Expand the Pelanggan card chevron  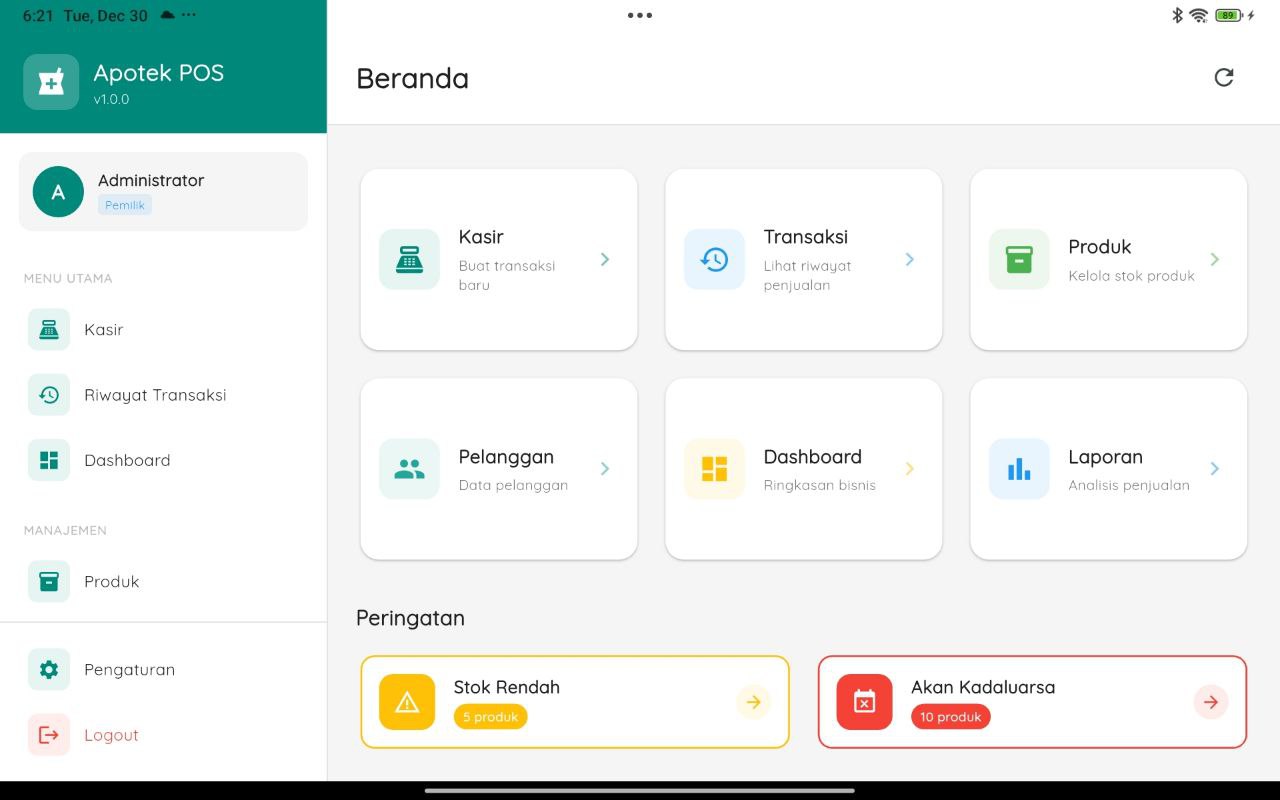click(x=605, y=468)
